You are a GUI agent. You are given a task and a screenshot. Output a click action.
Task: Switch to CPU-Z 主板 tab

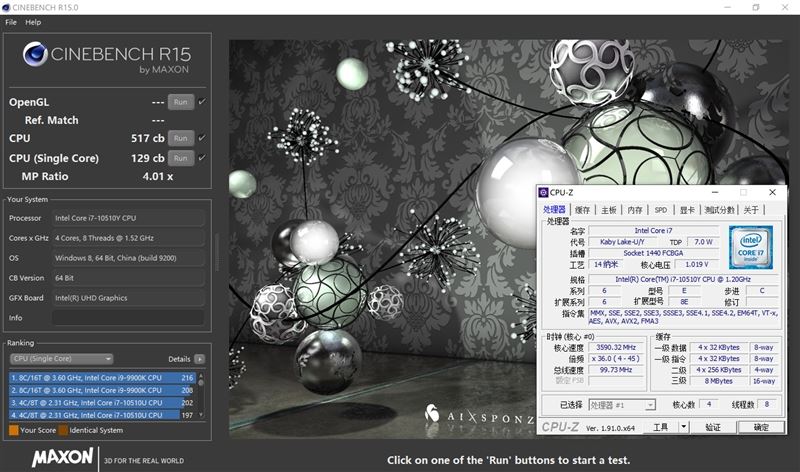609,210
